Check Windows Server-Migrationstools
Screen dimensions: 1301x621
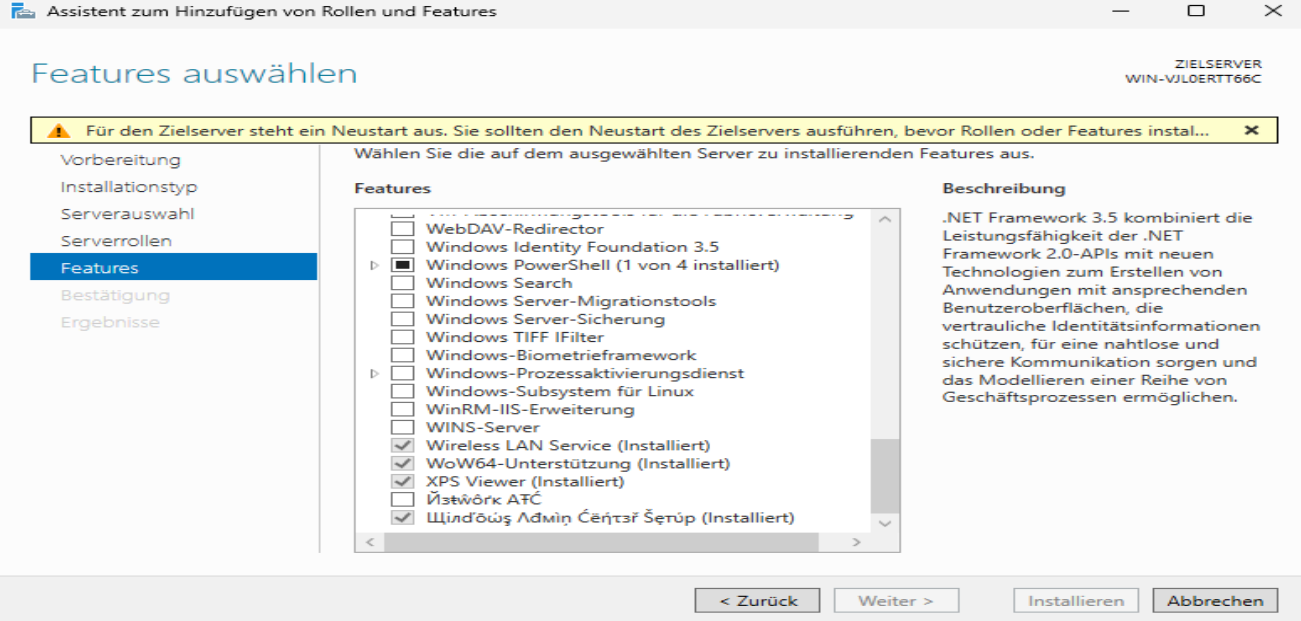(x=401, y=301)
